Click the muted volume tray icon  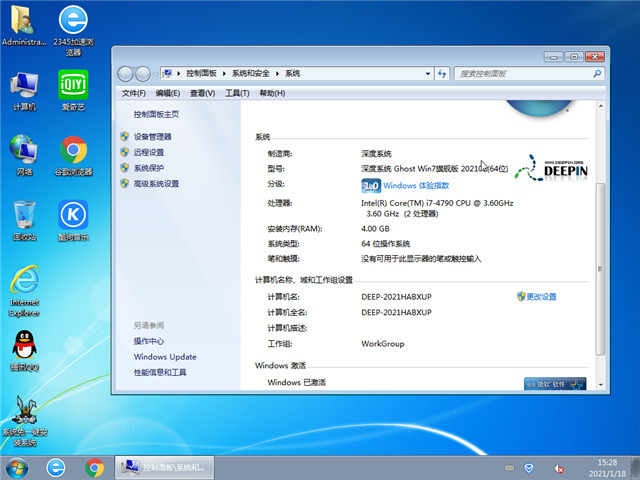[x=558, y=468]
